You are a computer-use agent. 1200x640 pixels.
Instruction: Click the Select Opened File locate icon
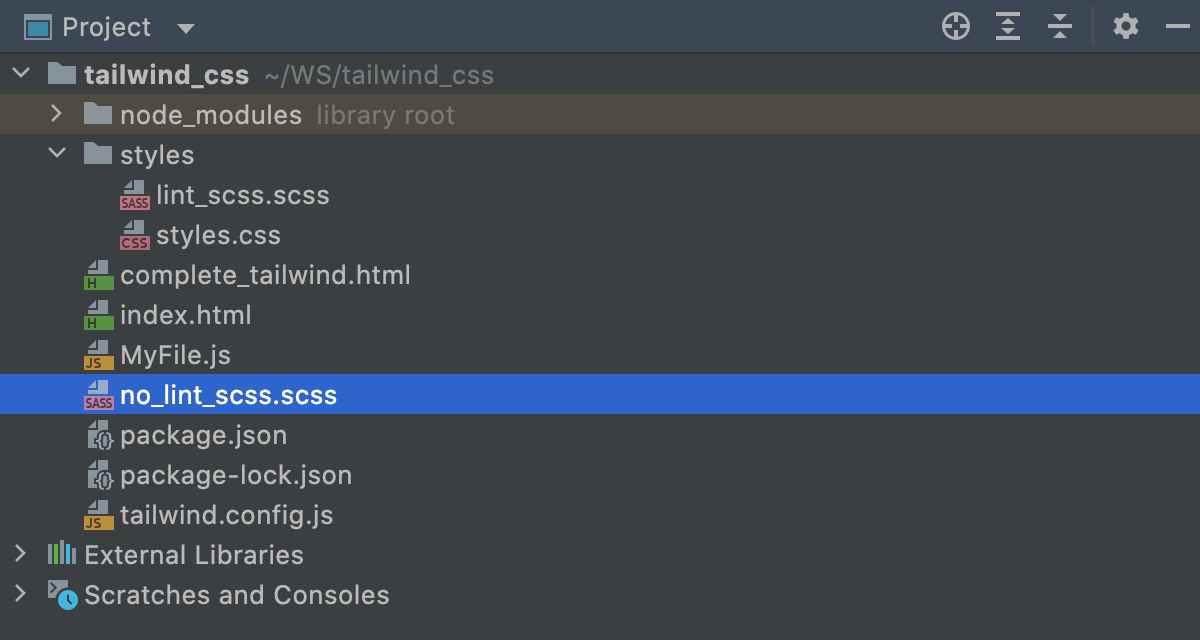[x=956, y=27]
